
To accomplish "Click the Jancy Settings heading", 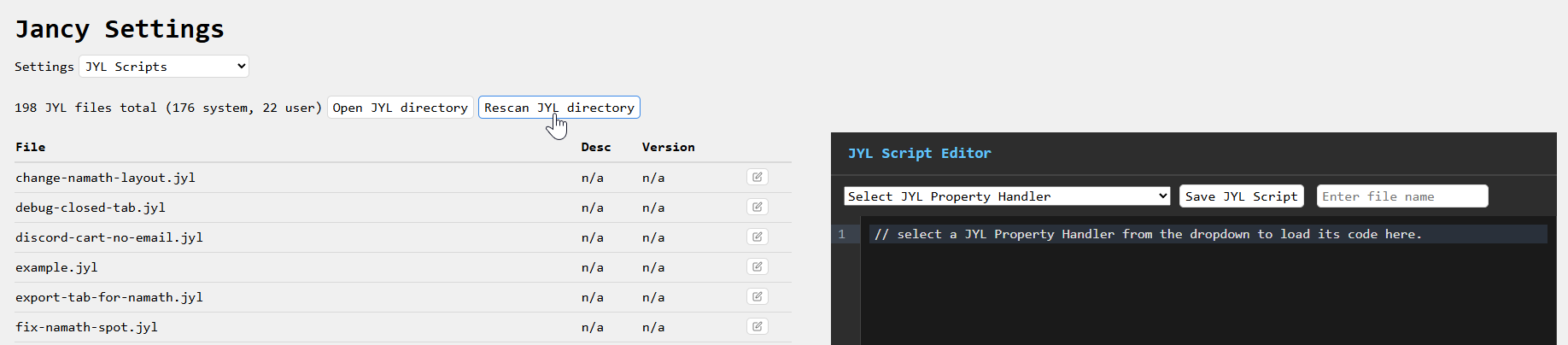I will 120,29.
